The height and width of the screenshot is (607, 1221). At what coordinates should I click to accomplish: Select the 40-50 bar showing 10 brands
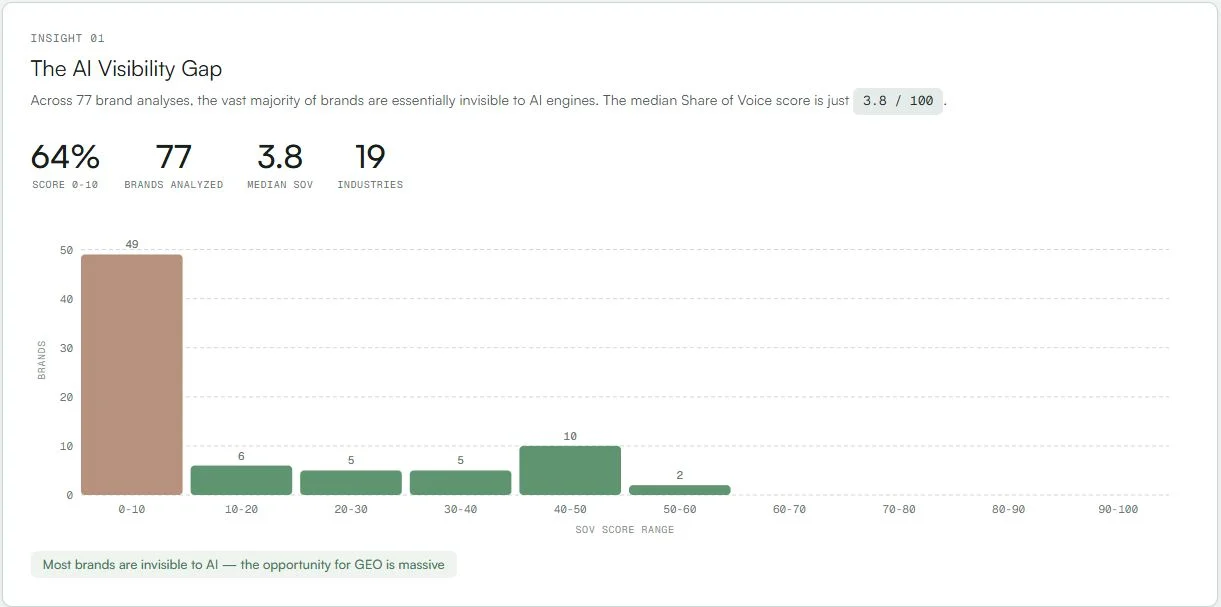[570, 468]
